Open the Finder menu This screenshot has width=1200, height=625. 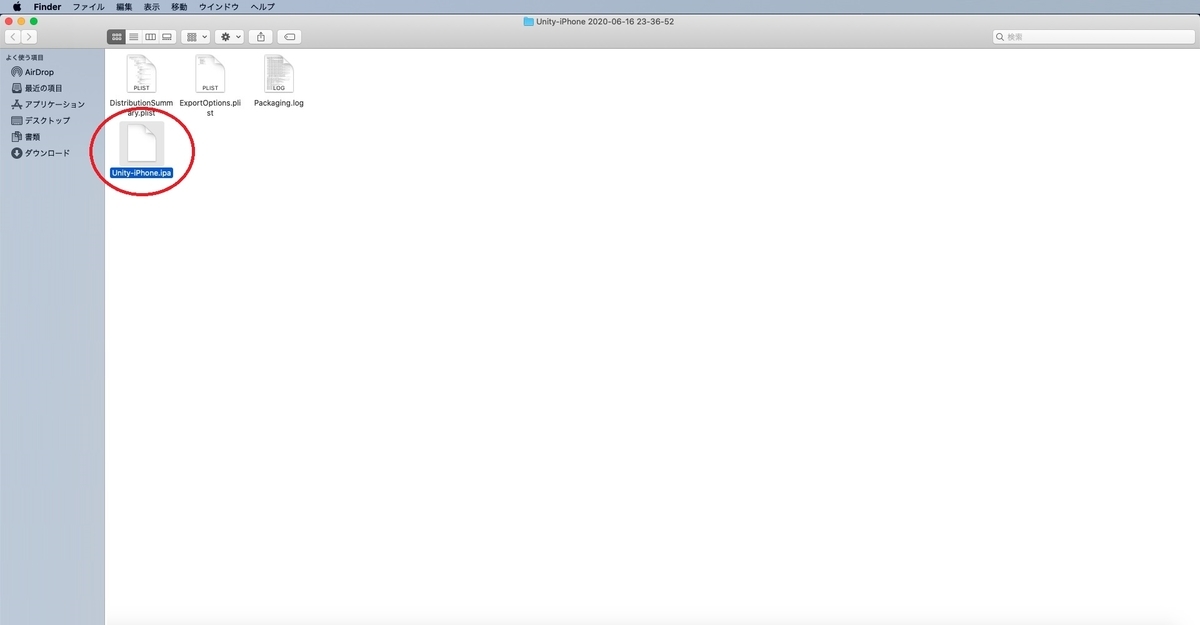coord(47,7)
